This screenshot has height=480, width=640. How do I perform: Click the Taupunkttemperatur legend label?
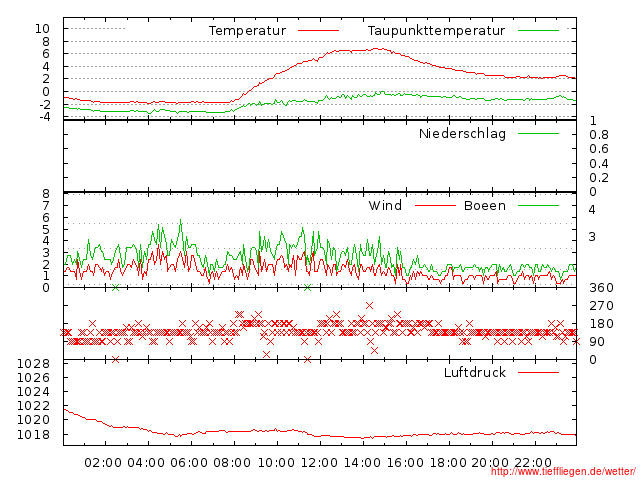click(x=436, y=31)
